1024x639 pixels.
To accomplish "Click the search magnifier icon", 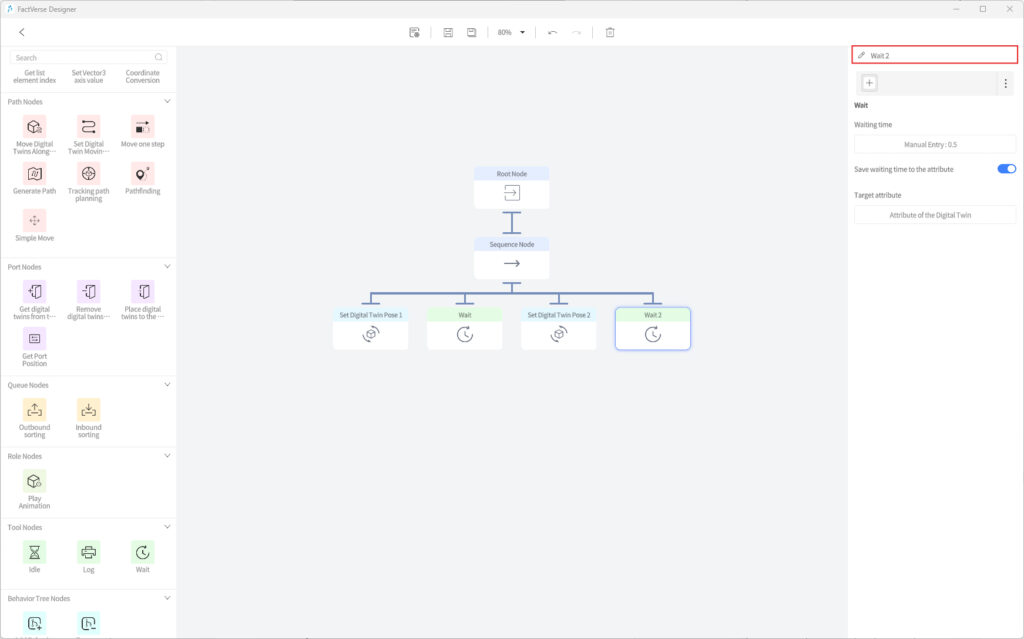I will [x=159, y=57].
